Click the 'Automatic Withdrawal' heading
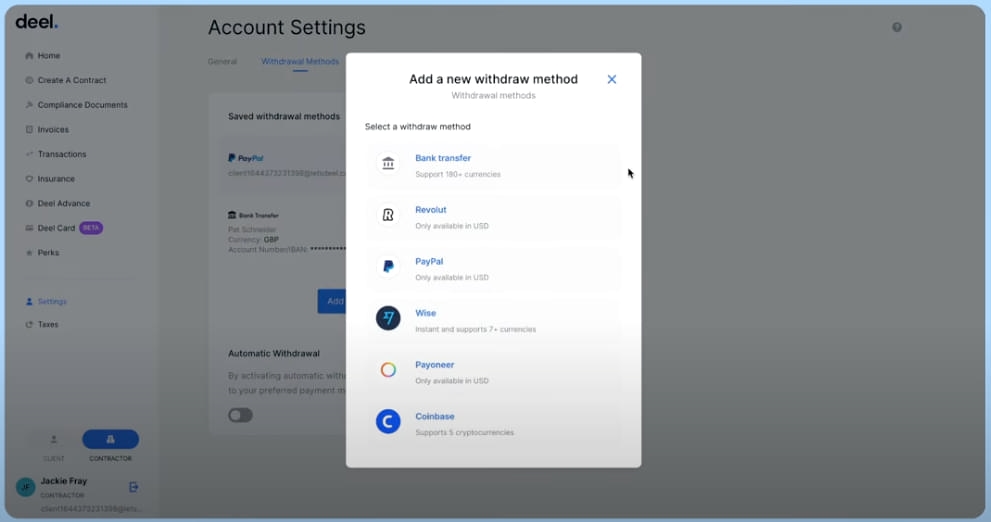The width and height of the screenshot is (991, 522). pyautogui.click(x=274, y=353)
